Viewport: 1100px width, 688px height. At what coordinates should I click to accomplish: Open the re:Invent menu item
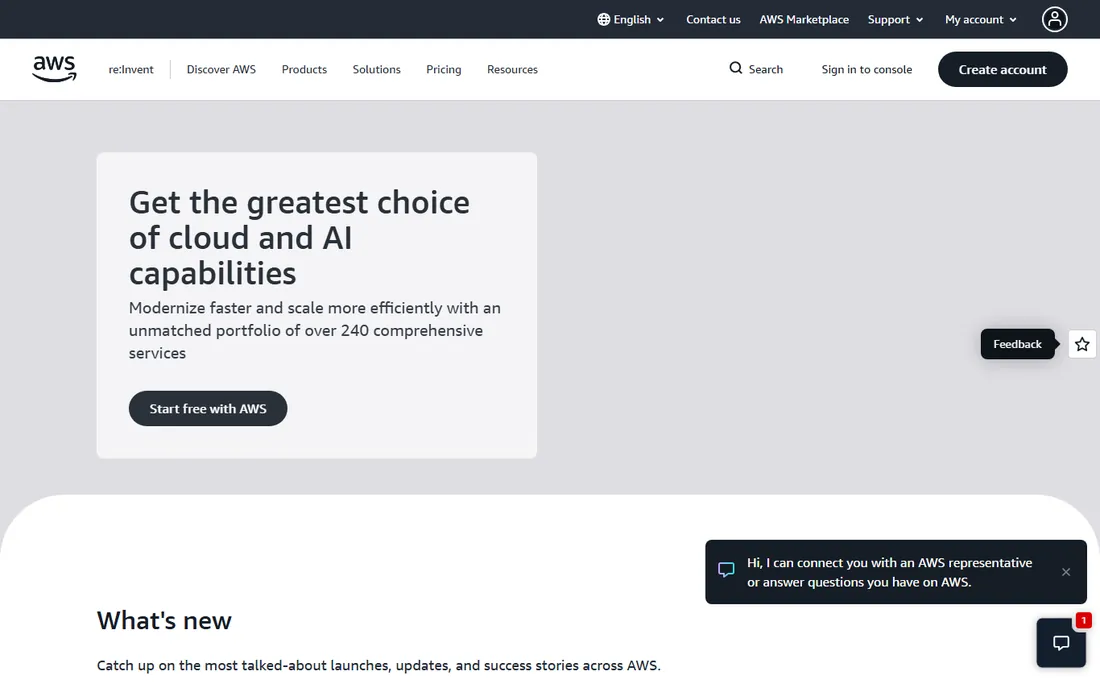point(131,69)
